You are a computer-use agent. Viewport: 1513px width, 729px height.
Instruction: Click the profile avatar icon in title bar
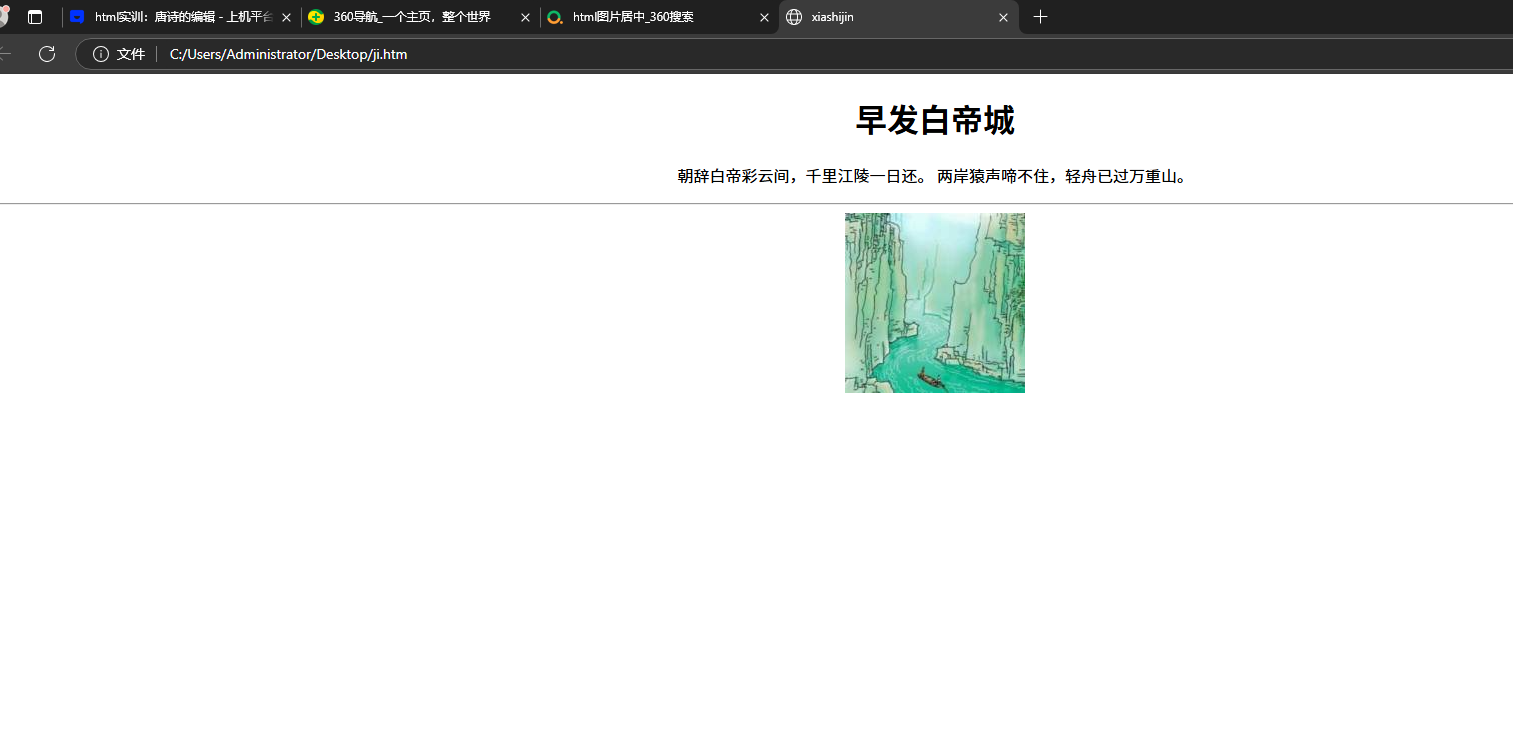pos(3,17)
